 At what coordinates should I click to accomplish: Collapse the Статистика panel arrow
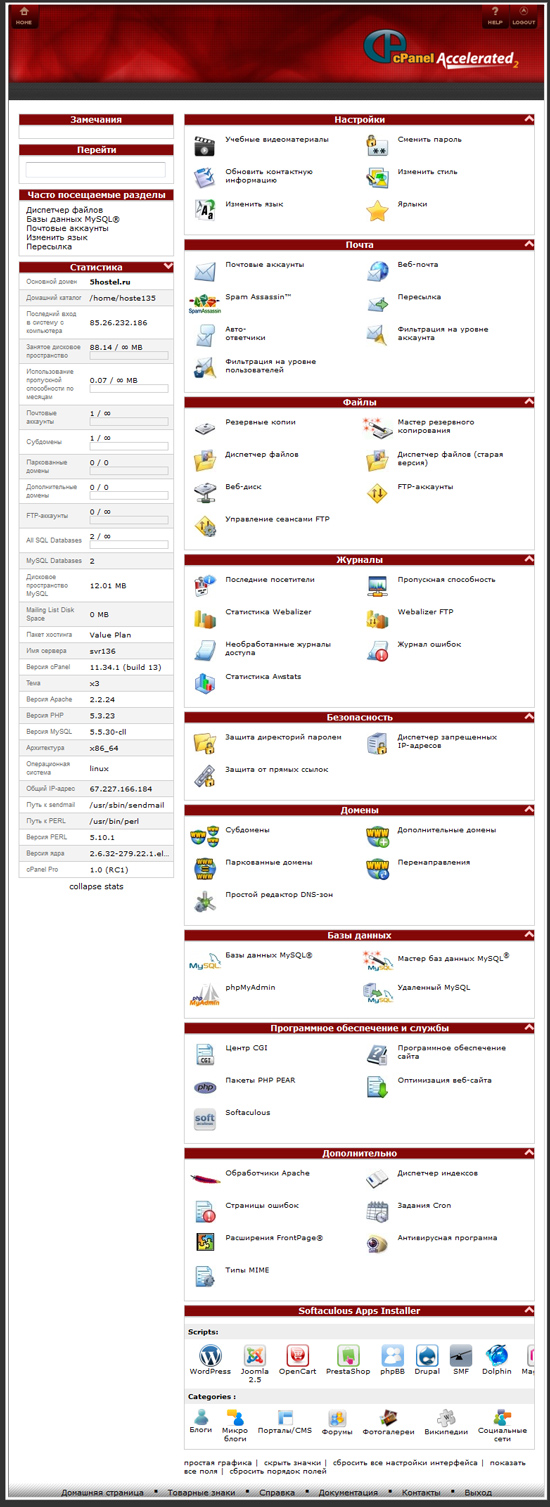pos(168,267)
